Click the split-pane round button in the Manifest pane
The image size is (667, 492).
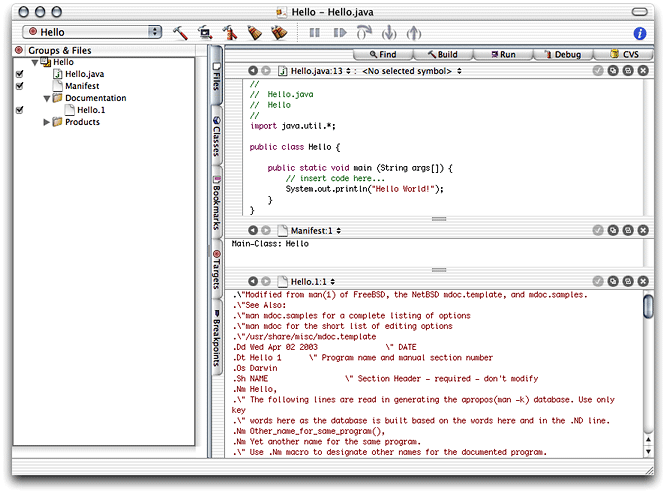coord(628,230)
